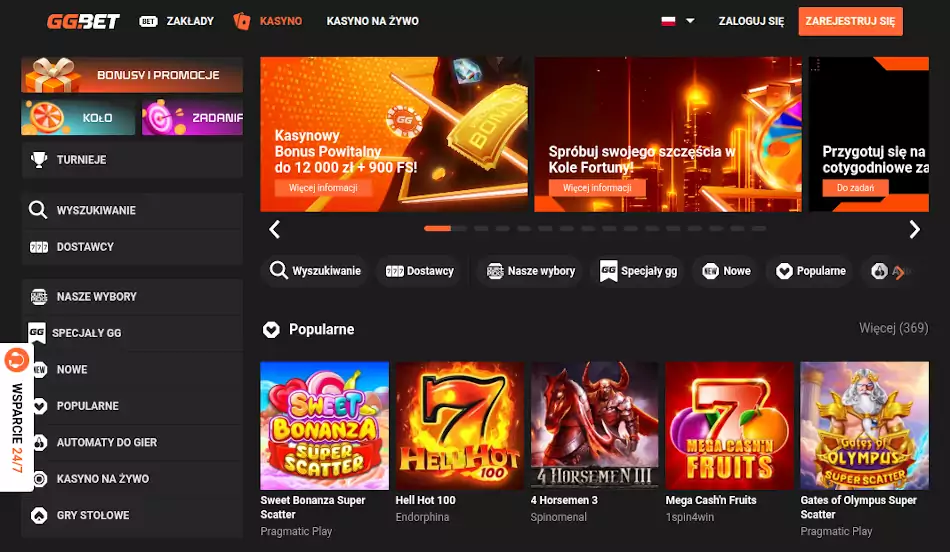Open the language dropdown arrow
The width and height of the screenshot is (950, 552).
[690, 21]
